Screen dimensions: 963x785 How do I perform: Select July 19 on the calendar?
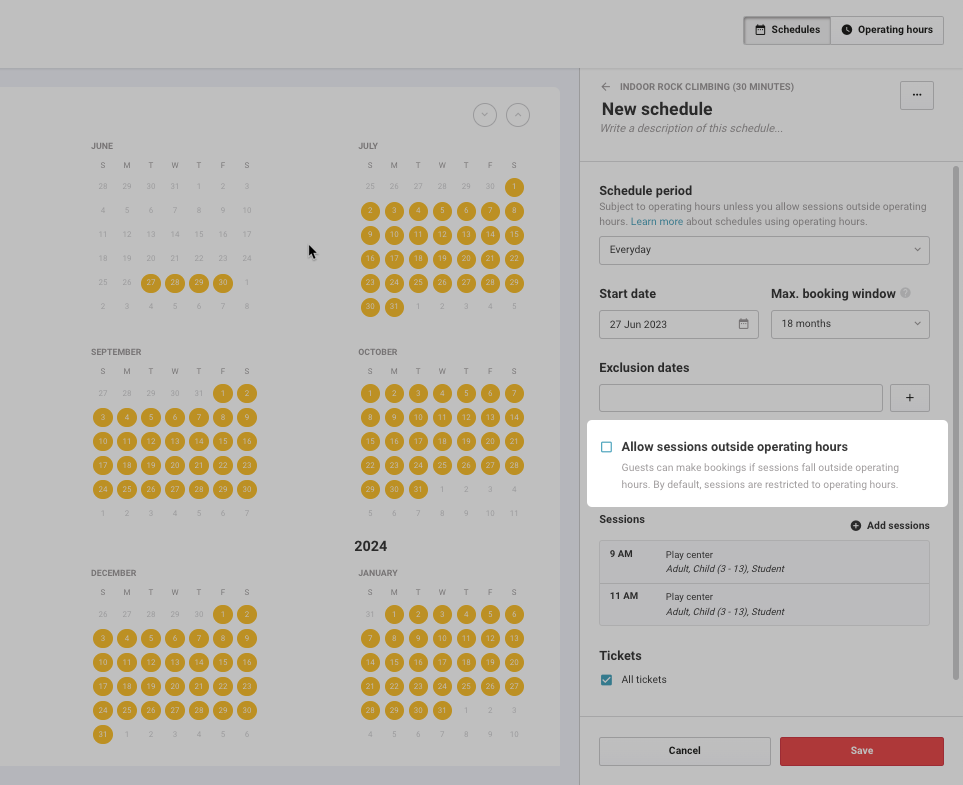click(x=442, y=259)
